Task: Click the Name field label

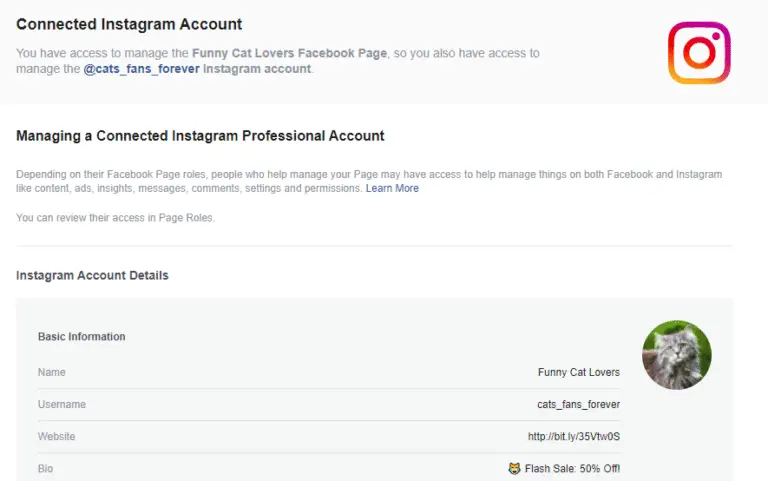Action: click(x=51, y=372)
